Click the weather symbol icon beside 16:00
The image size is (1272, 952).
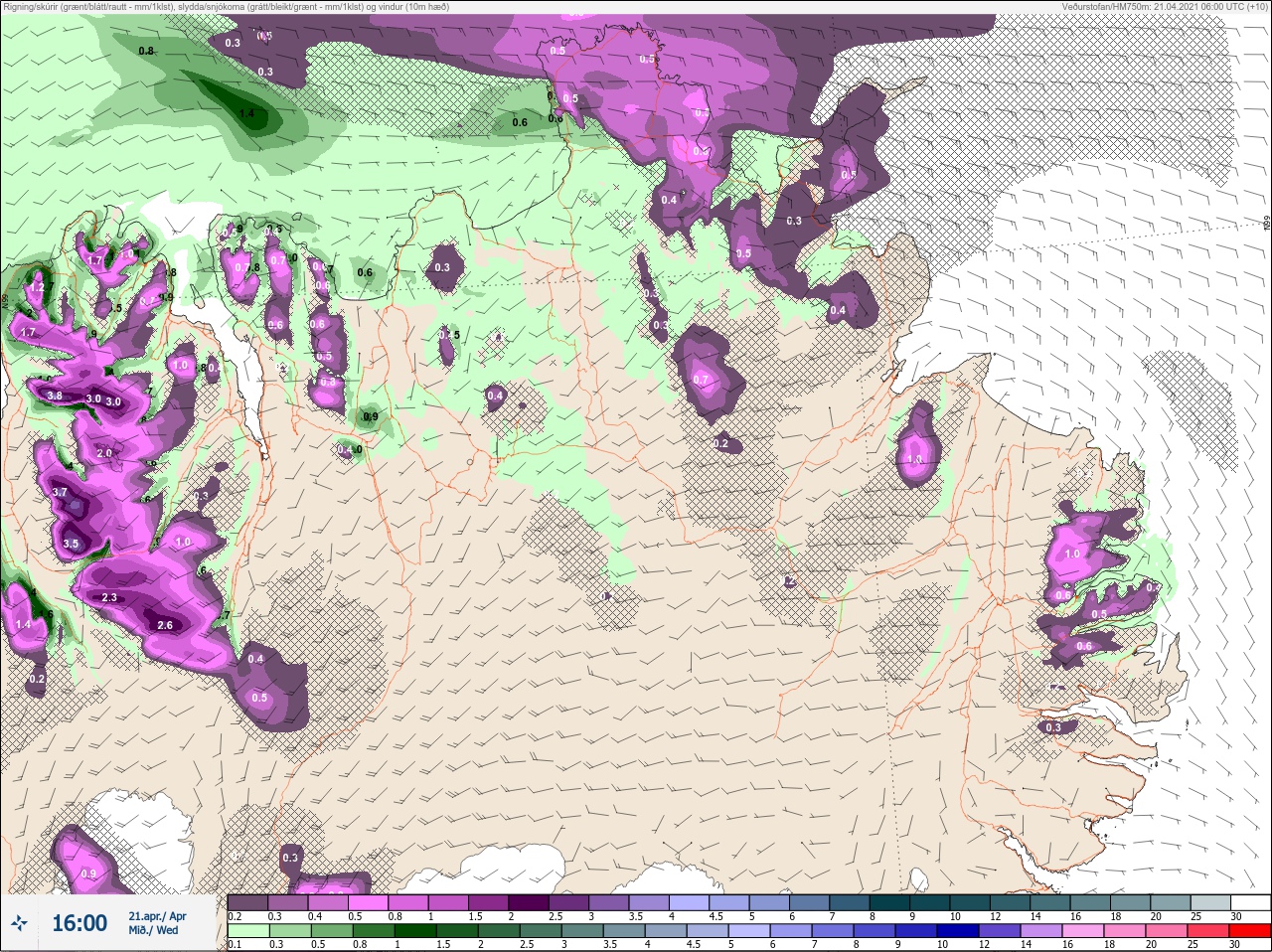(19, 923)
